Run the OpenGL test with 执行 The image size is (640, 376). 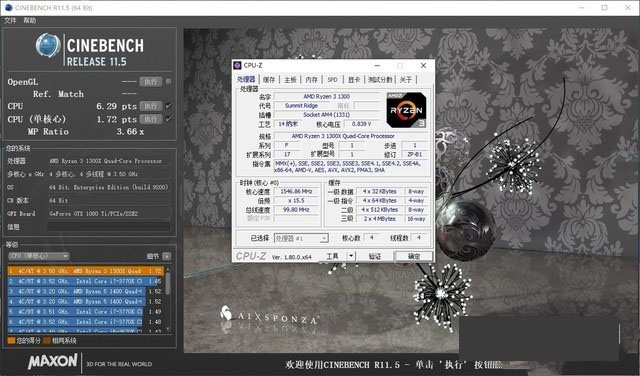click(x=151, y=82)
